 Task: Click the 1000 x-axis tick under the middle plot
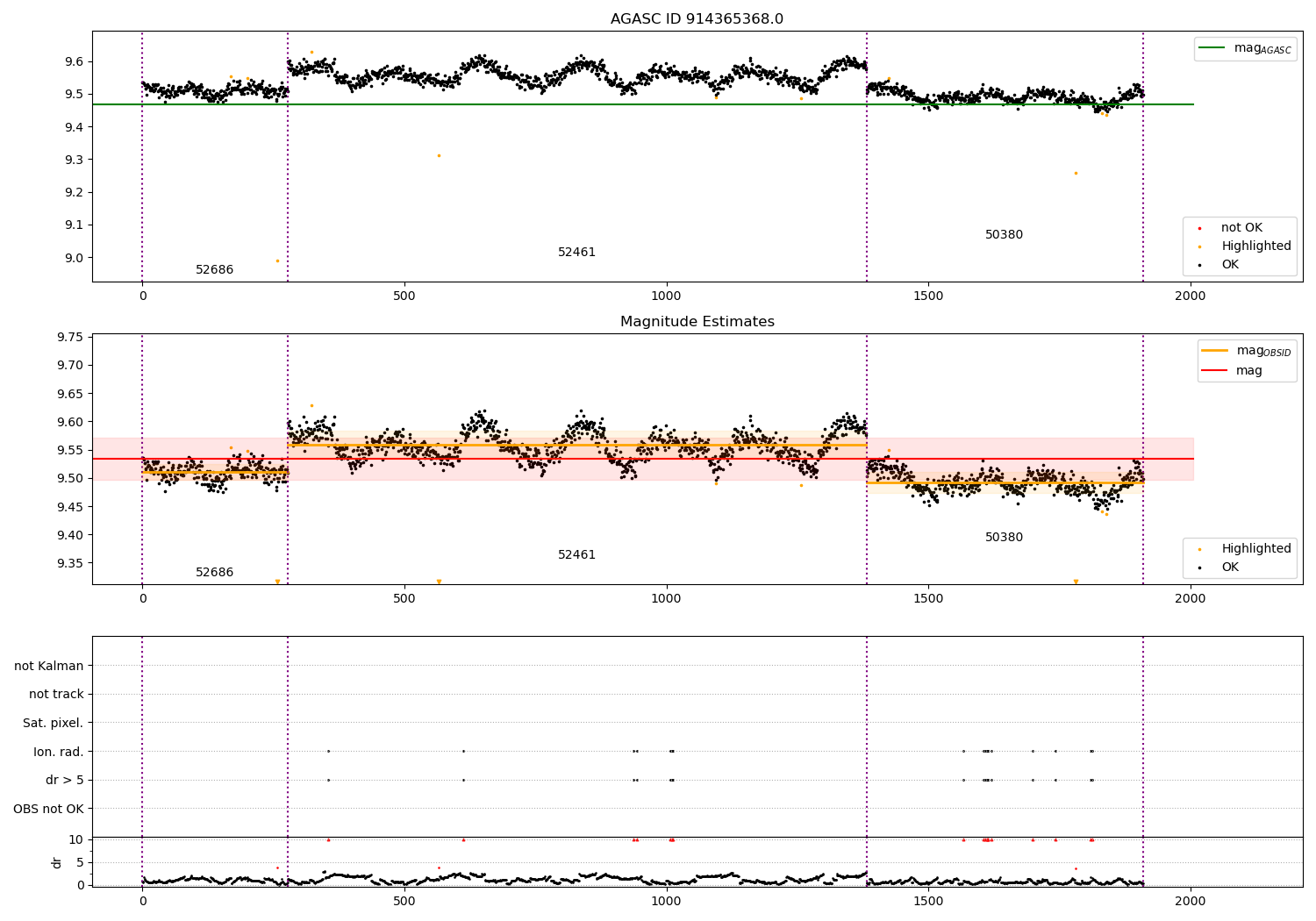[666, 599]
